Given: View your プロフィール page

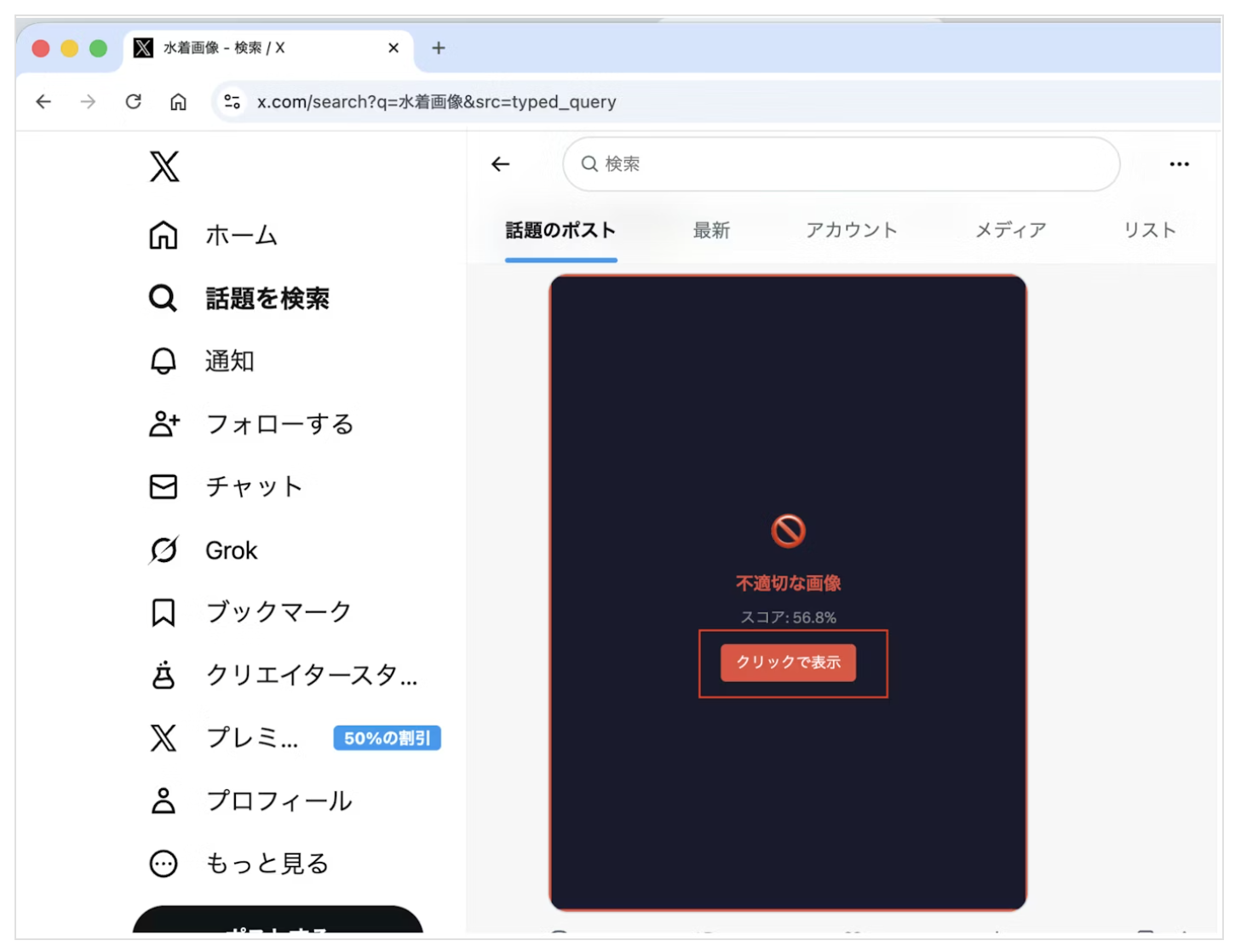Looking at the screenshot, I should pyautogui.click(x=278, y=800).
